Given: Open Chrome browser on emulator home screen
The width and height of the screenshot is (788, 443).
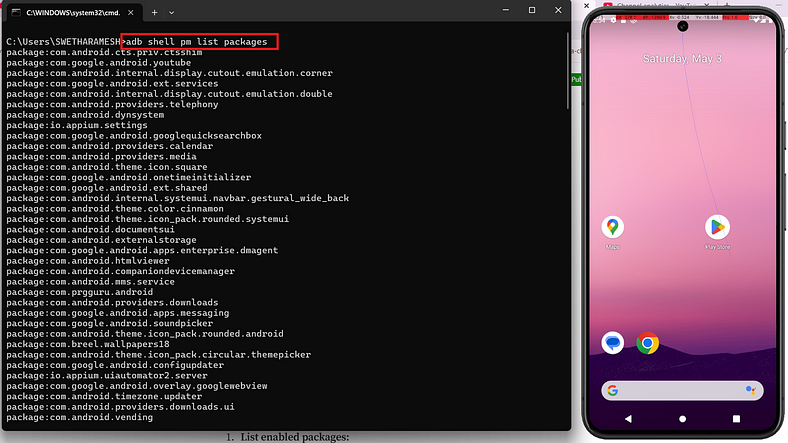Looking at the screenshot, I should point(647,343).
